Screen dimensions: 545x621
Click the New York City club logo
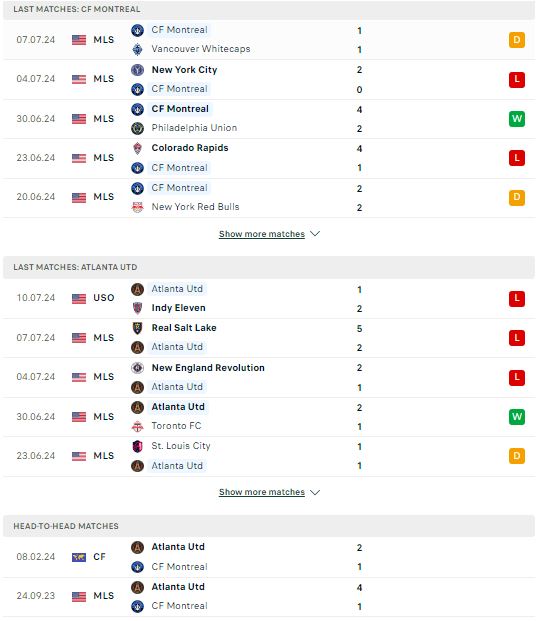pyautogui.click(x=137, y=70)
